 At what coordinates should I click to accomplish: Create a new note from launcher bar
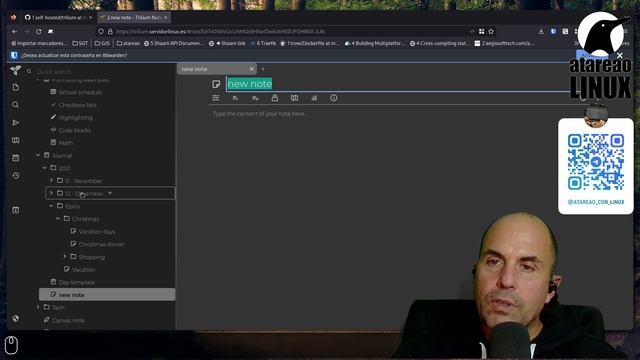point(16,87)
